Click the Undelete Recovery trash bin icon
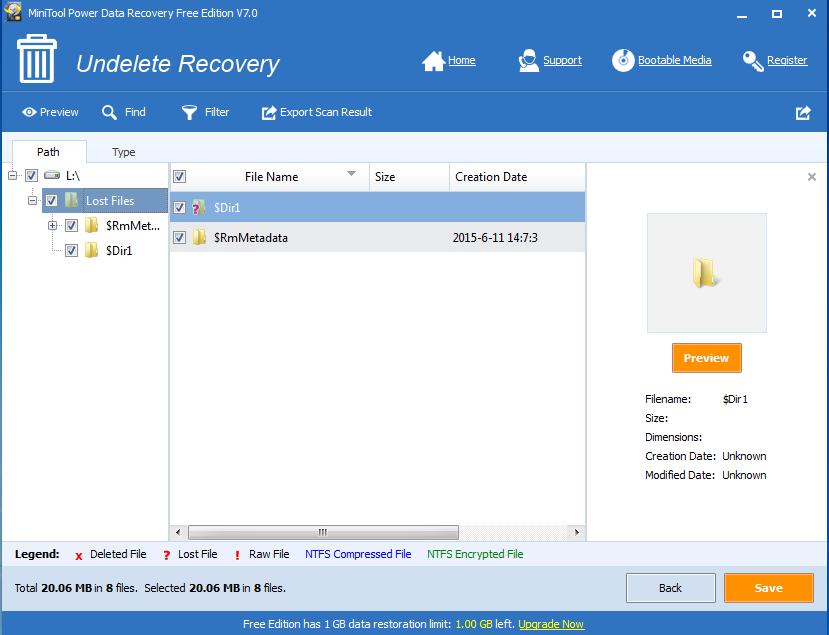This screenshot has height=635, width=829. click(x=37, y=59)
